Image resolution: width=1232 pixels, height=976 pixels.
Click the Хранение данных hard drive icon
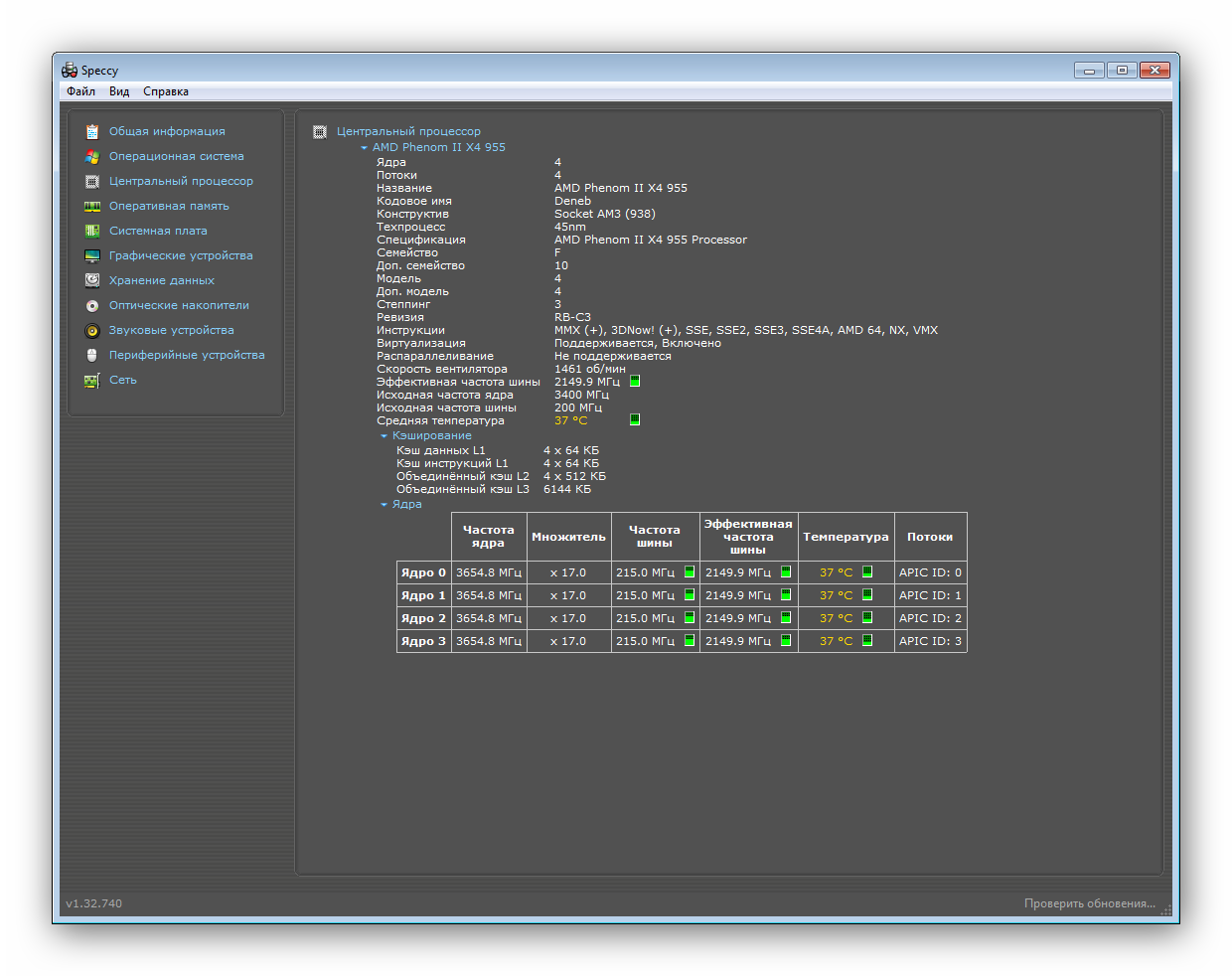(92, 280)
